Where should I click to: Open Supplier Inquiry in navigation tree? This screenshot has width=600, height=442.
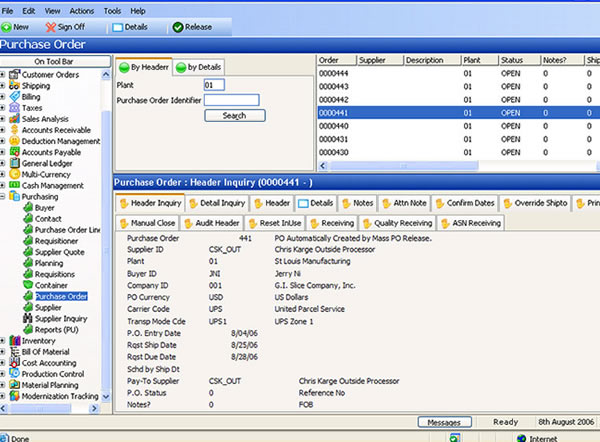(59, 318)
